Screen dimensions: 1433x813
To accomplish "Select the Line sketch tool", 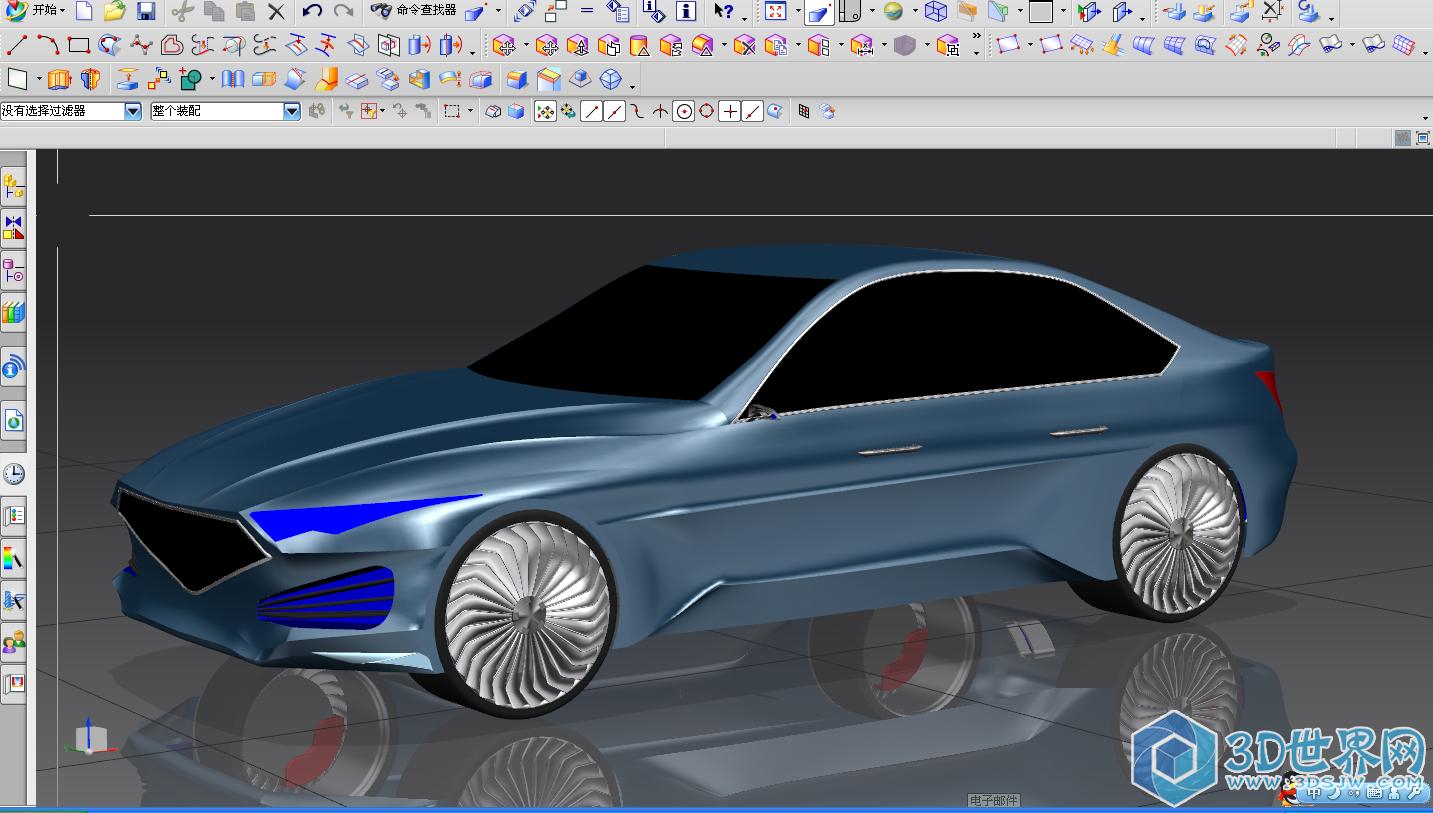I will coord(17,45).
